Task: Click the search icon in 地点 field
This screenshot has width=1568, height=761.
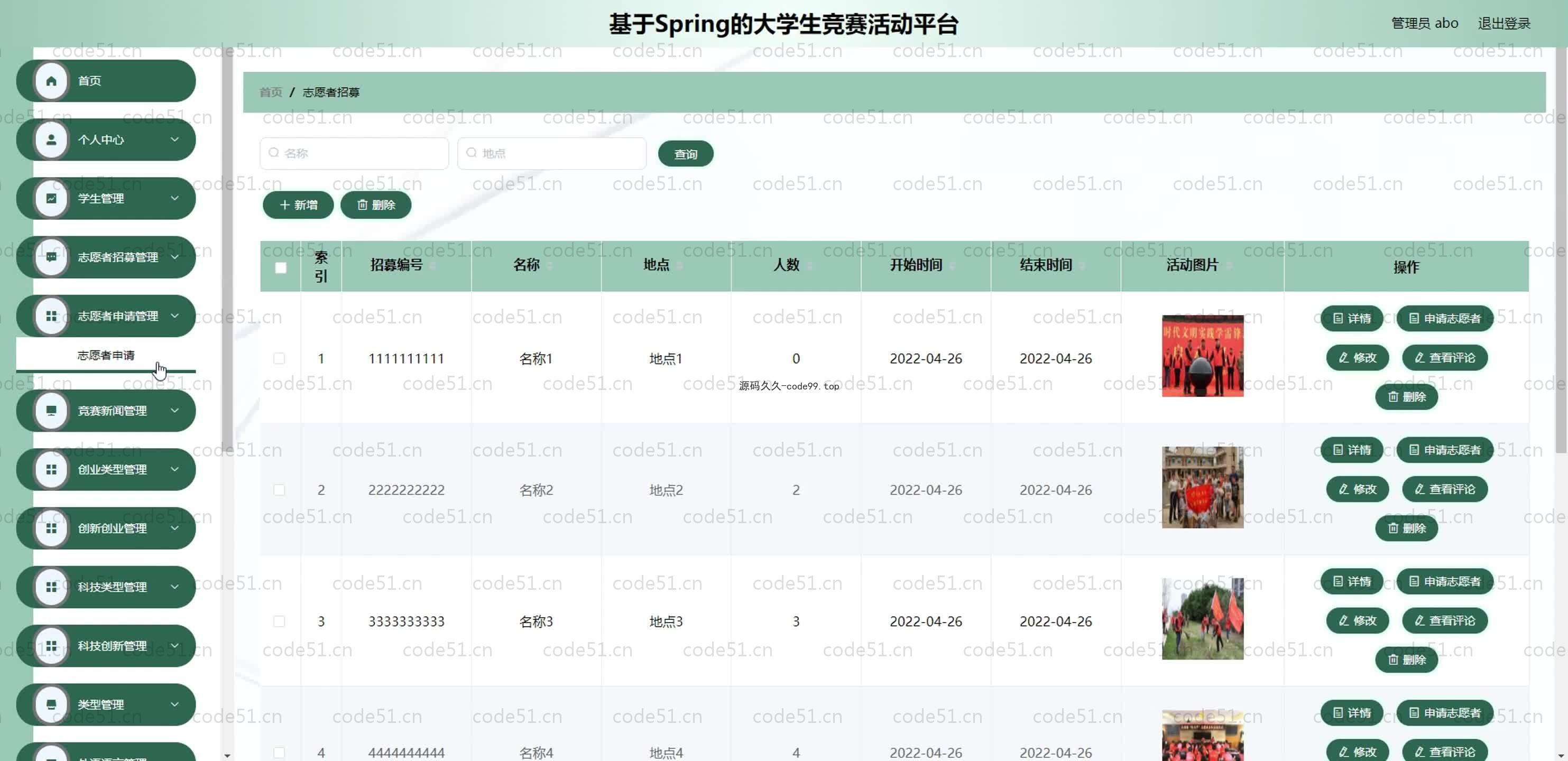Action: [x=472, y=153]
